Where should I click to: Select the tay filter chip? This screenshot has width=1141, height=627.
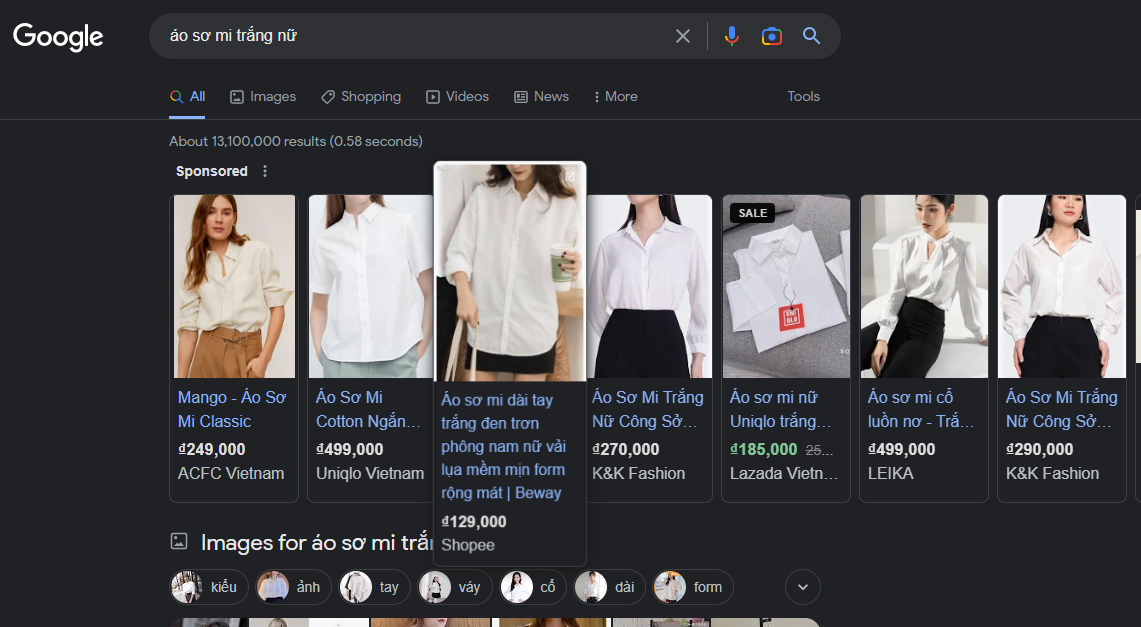pos(374,587)
